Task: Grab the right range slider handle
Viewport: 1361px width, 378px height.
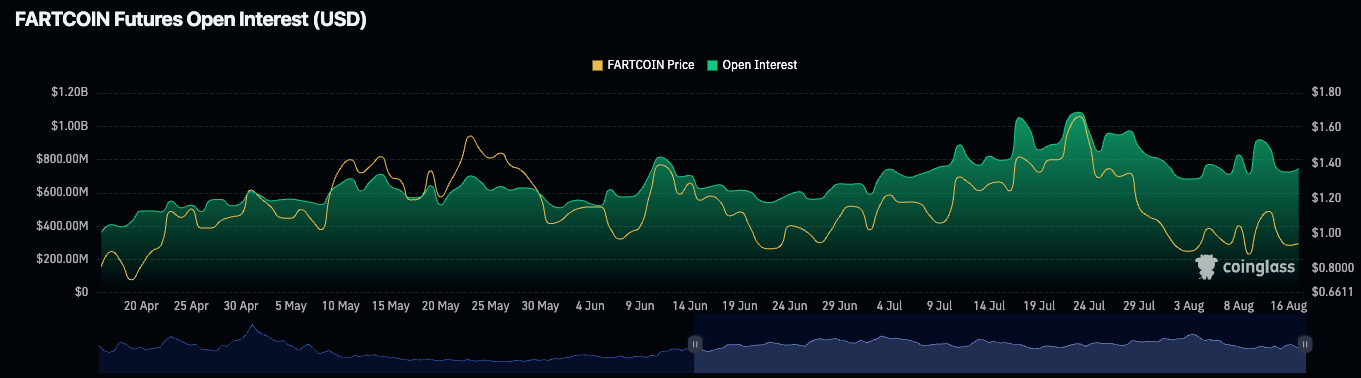Action: tap(1304, 343)
